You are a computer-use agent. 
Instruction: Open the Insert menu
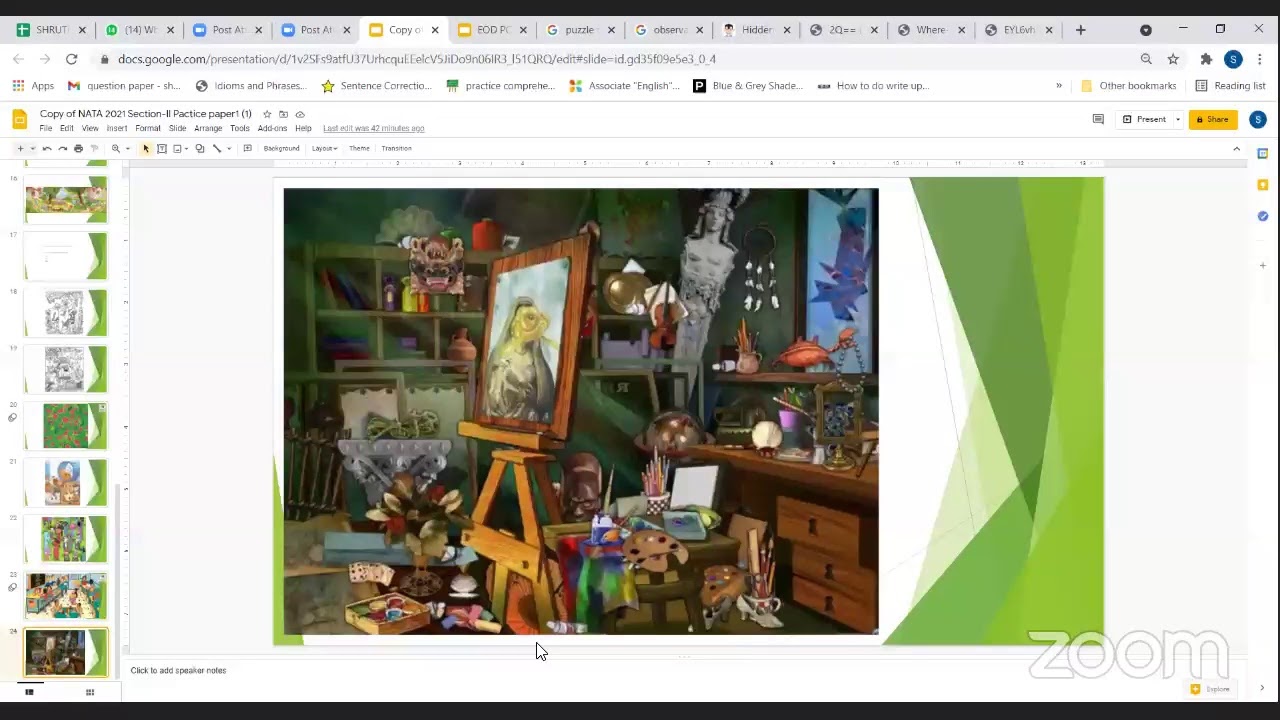coord(117,128)
